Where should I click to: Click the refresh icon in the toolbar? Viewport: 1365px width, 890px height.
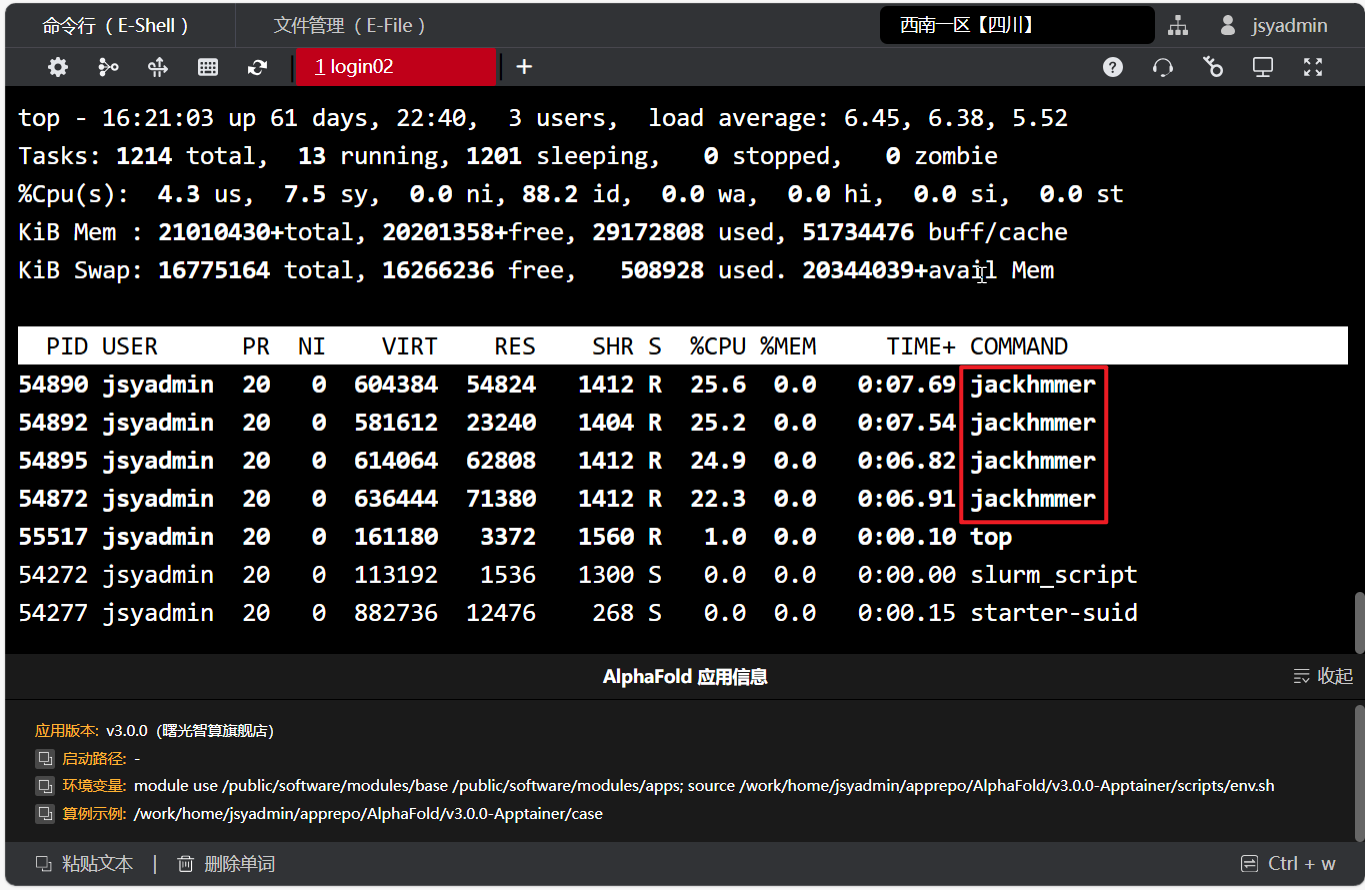(257, 67)
